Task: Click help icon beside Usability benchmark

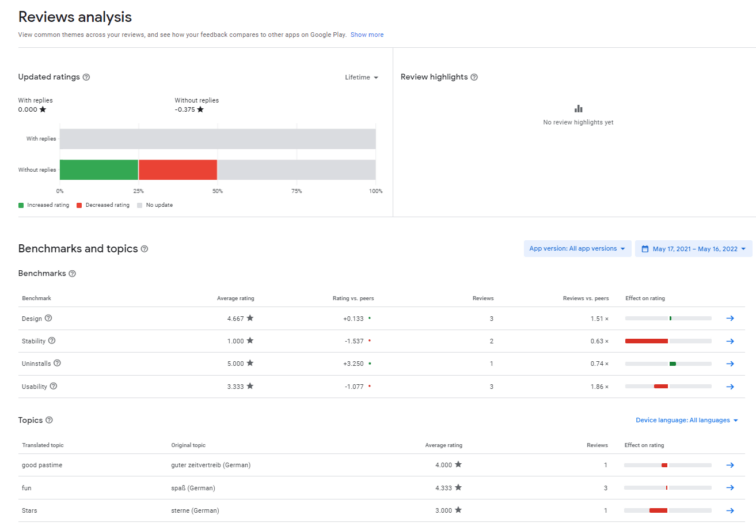Action: [x=53, y=386]
